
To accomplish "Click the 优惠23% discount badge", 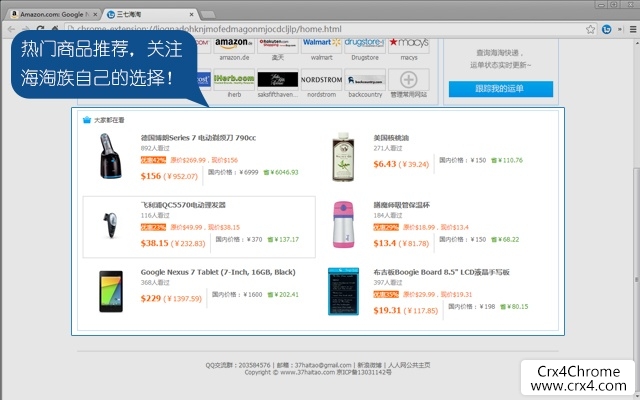I will (153, 227).
